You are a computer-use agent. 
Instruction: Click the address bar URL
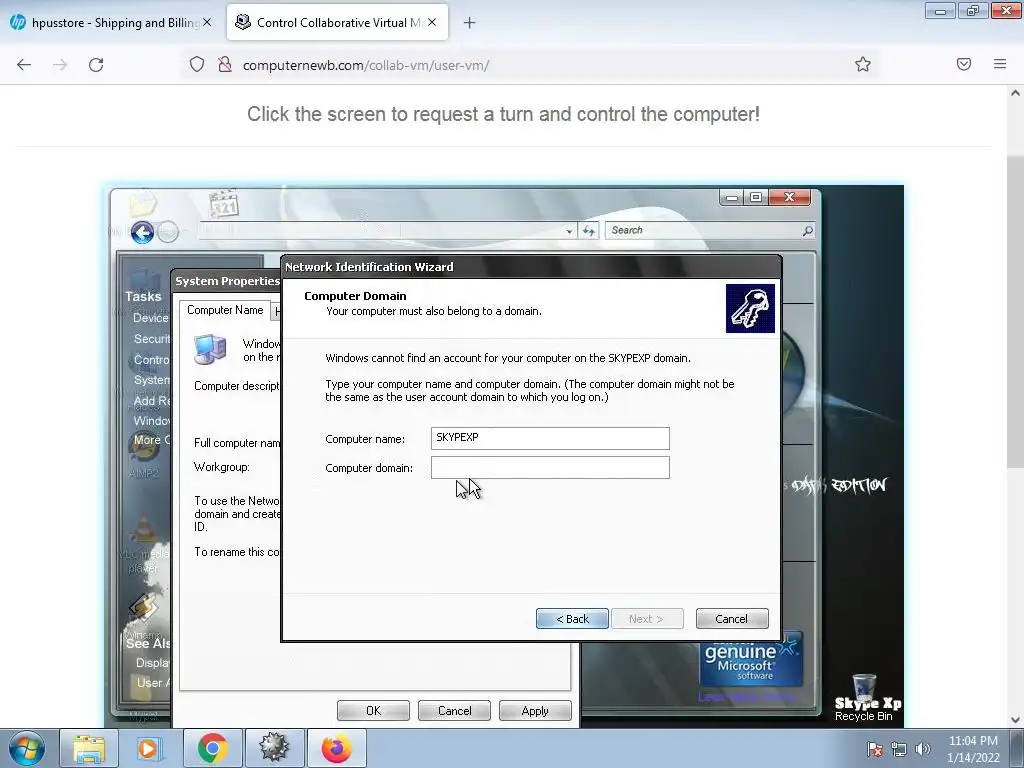[366, 65]
